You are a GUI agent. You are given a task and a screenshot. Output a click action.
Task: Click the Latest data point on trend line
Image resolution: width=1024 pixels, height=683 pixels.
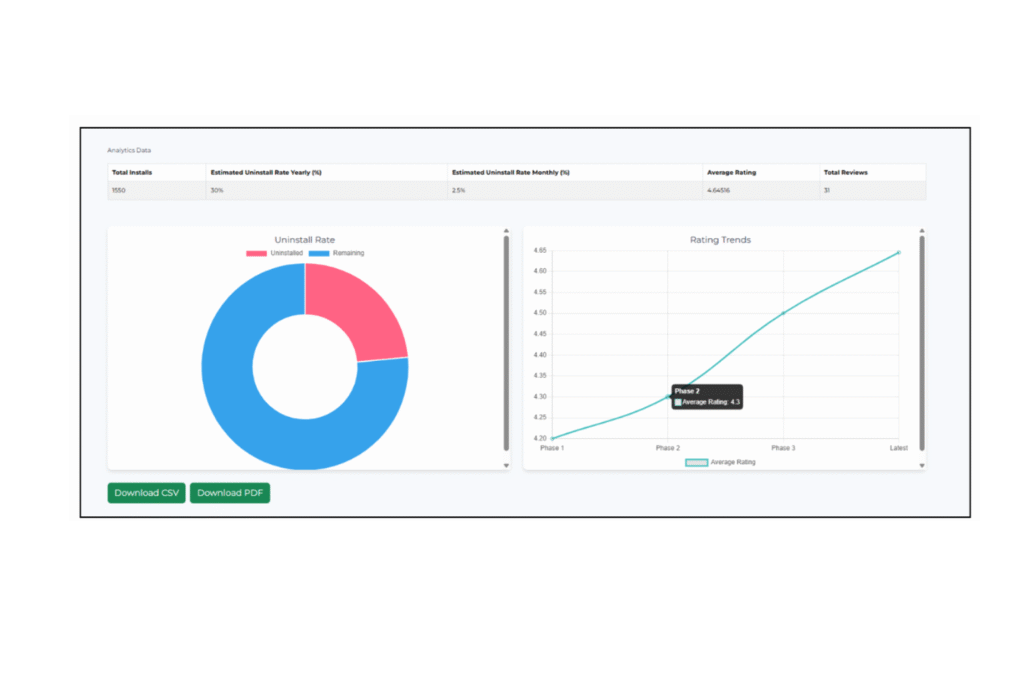pyautogui.click(x=897, y=253)
